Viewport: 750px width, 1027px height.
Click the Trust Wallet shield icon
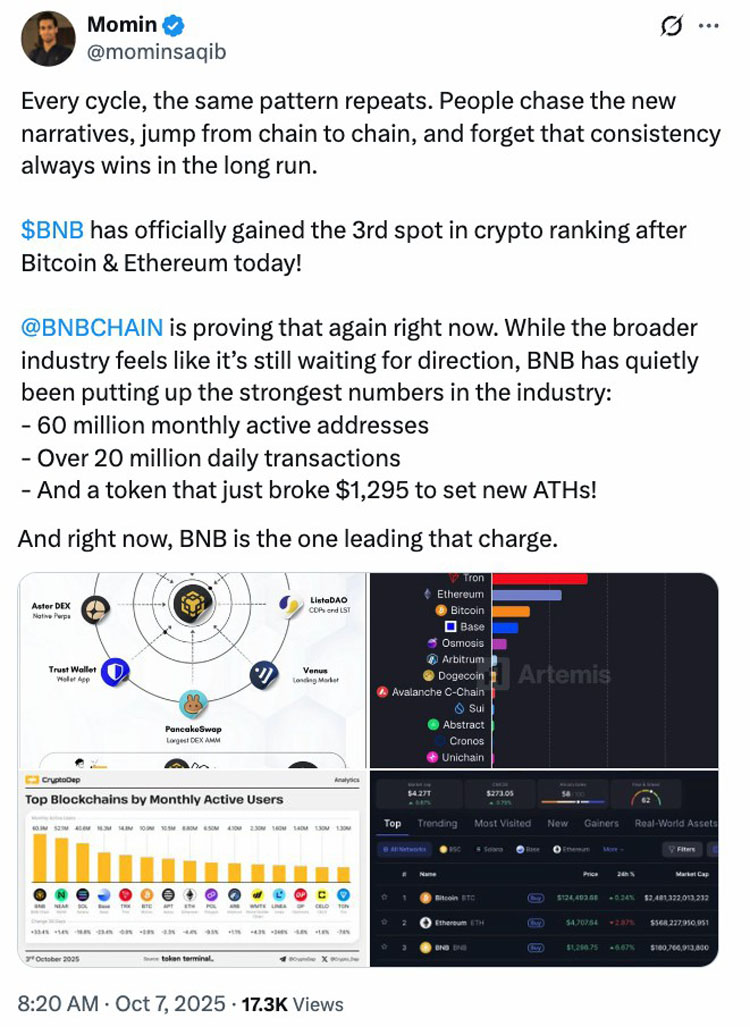114,673
